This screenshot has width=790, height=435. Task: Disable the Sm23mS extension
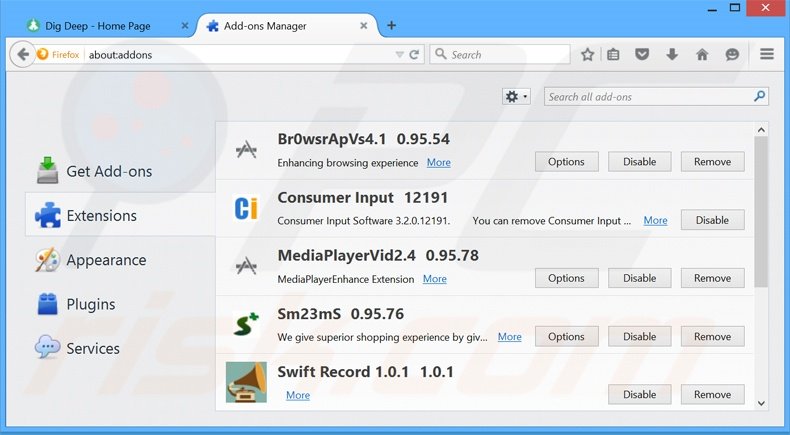click(639, 337)
